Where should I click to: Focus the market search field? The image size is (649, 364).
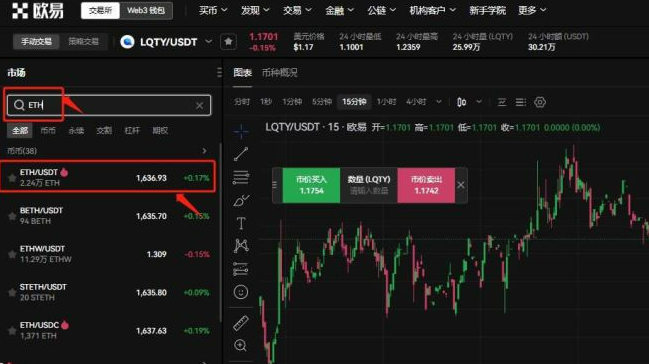[109, 105]
